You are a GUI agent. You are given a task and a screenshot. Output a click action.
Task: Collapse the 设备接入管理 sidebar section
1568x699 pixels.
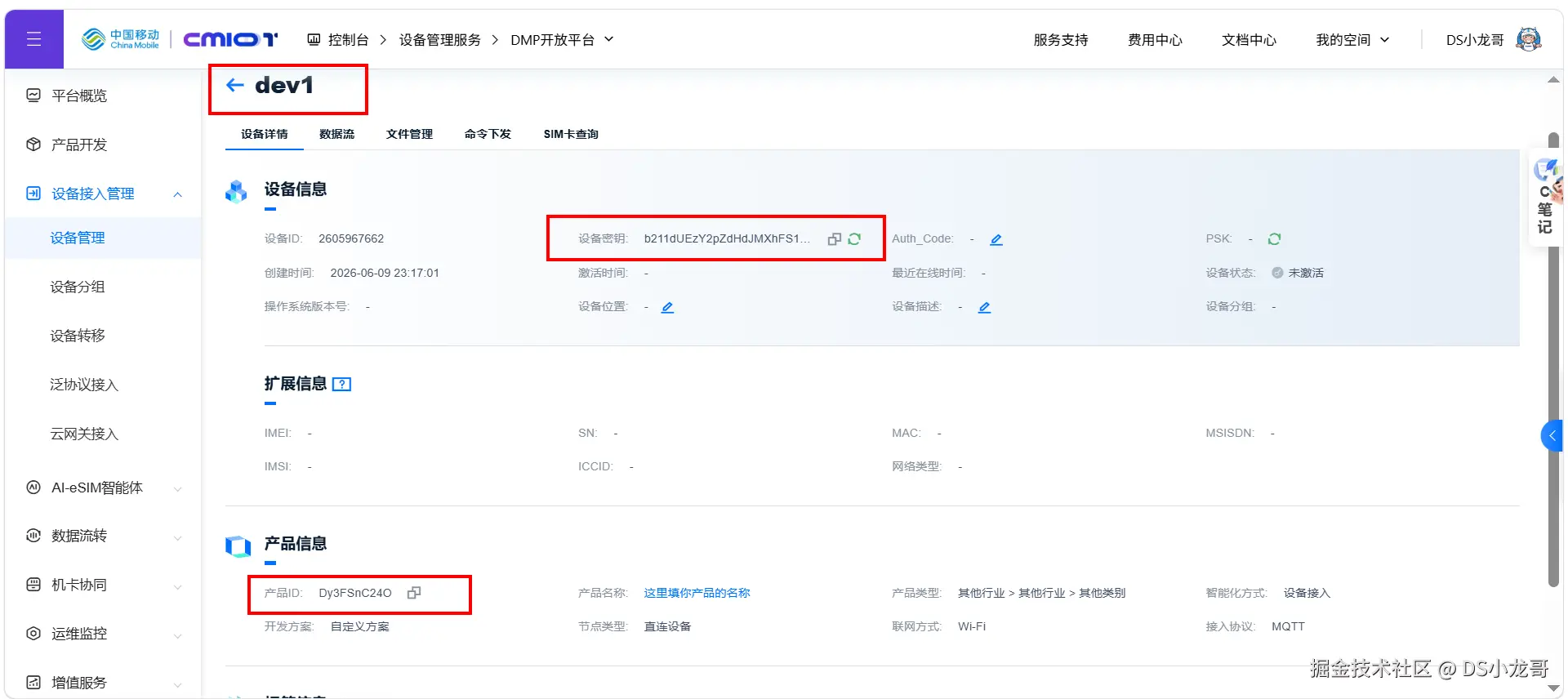point(178,194)
